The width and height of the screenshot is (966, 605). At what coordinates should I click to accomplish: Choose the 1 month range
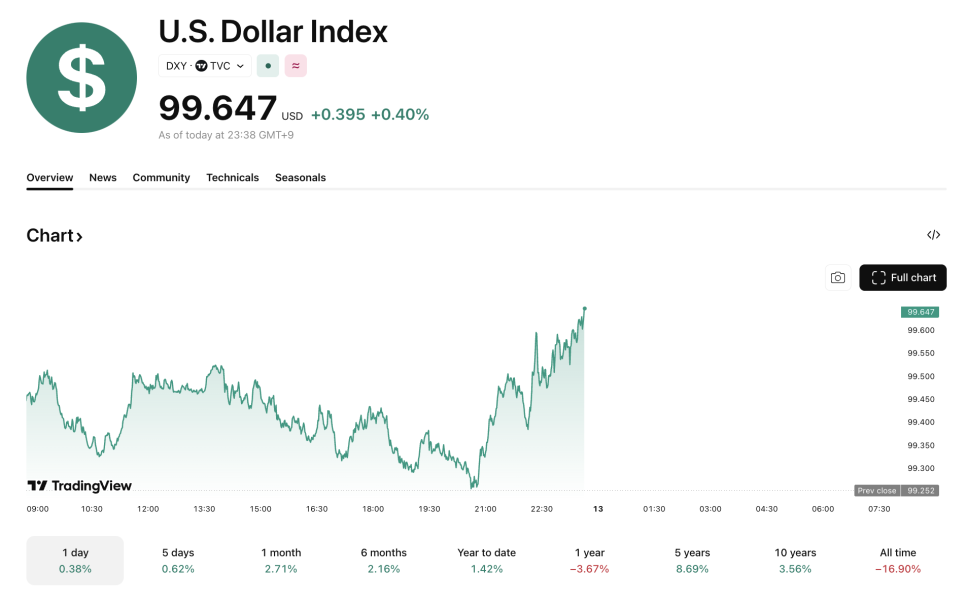pos(281,560)
